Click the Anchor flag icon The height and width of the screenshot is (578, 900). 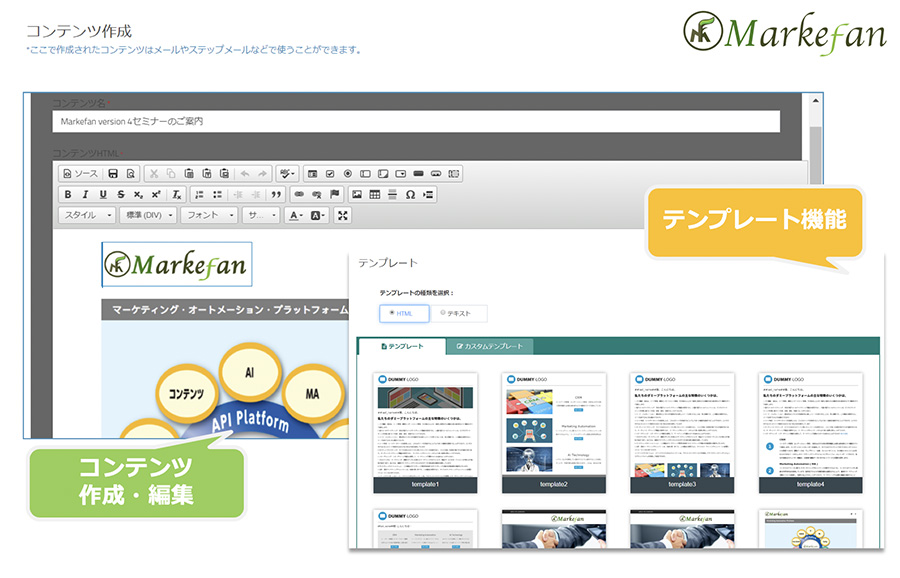coord(335,195)
